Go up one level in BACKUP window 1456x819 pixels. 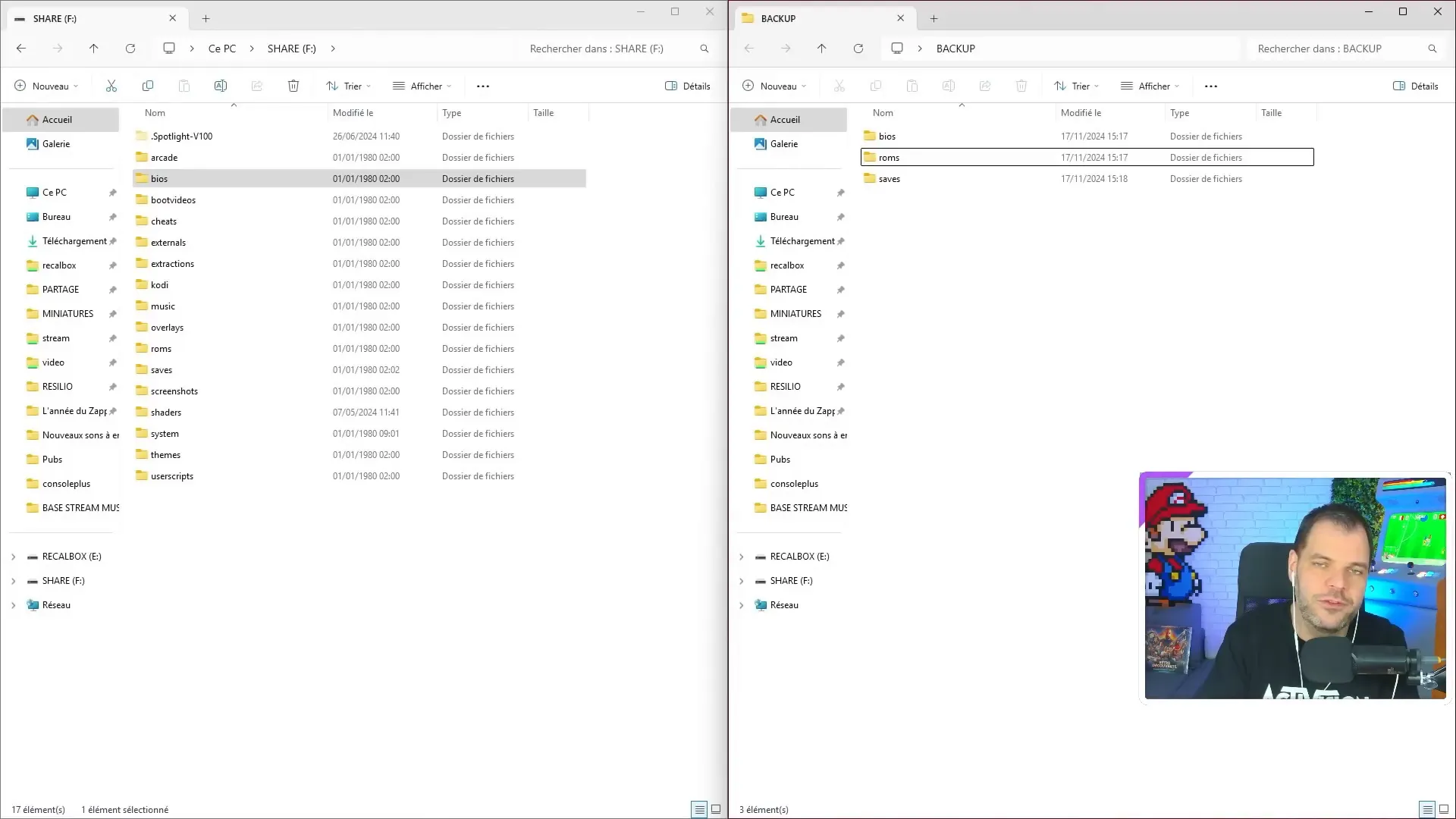822,49
